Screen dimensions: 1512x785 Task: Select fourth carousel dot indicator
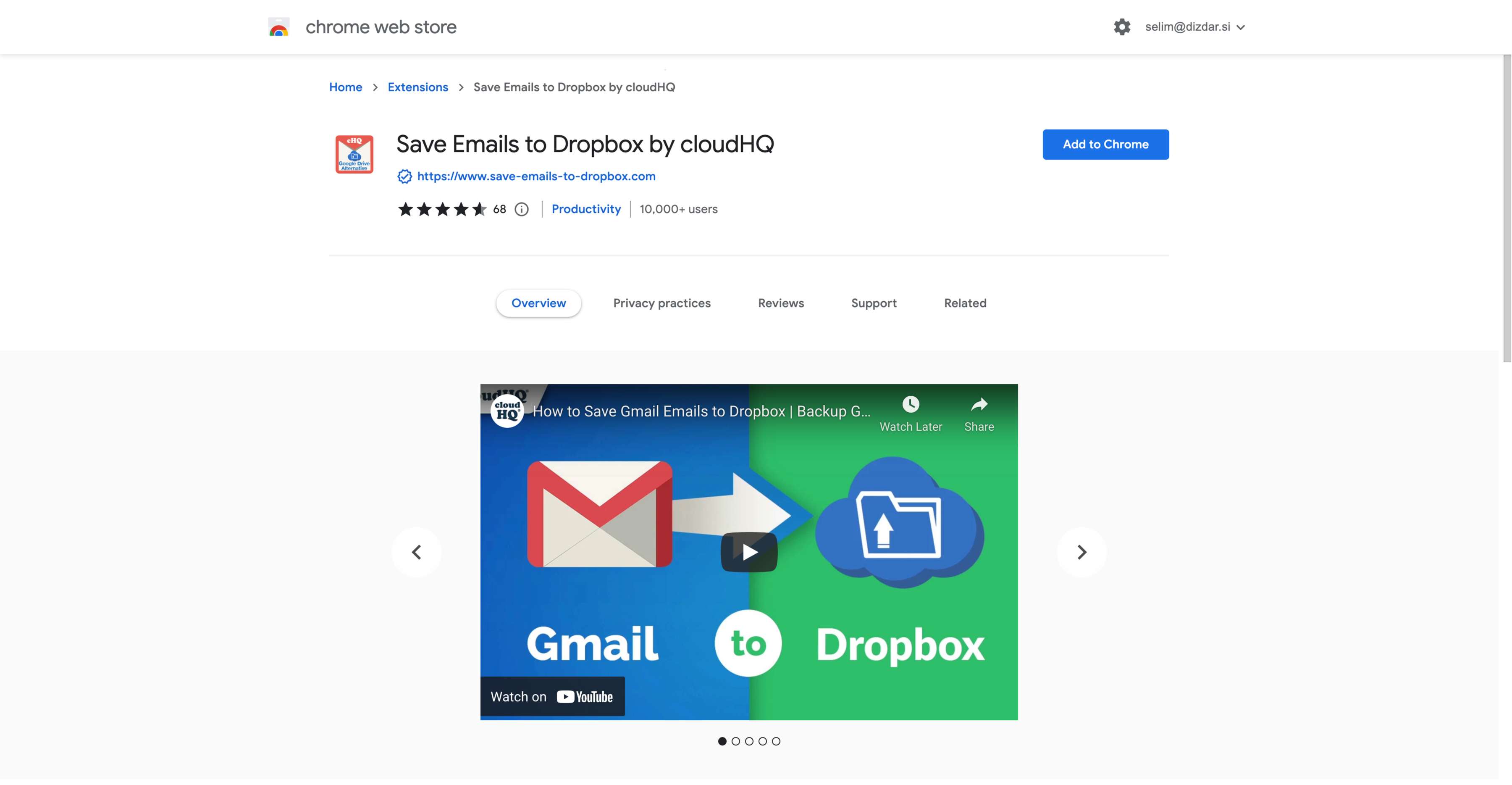click(x=762, y=741)
